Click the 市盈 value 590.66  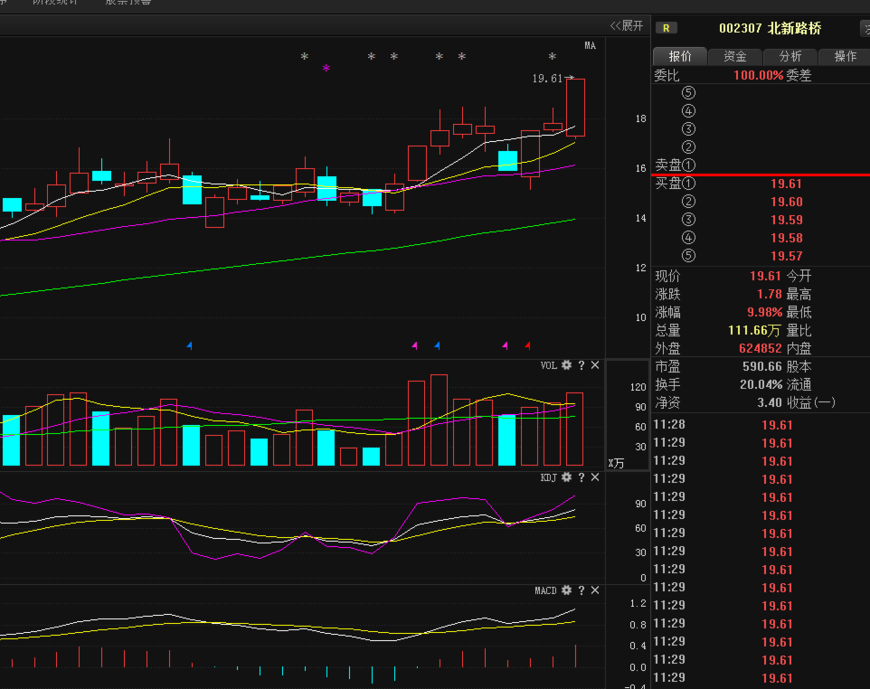coord(762,367)
